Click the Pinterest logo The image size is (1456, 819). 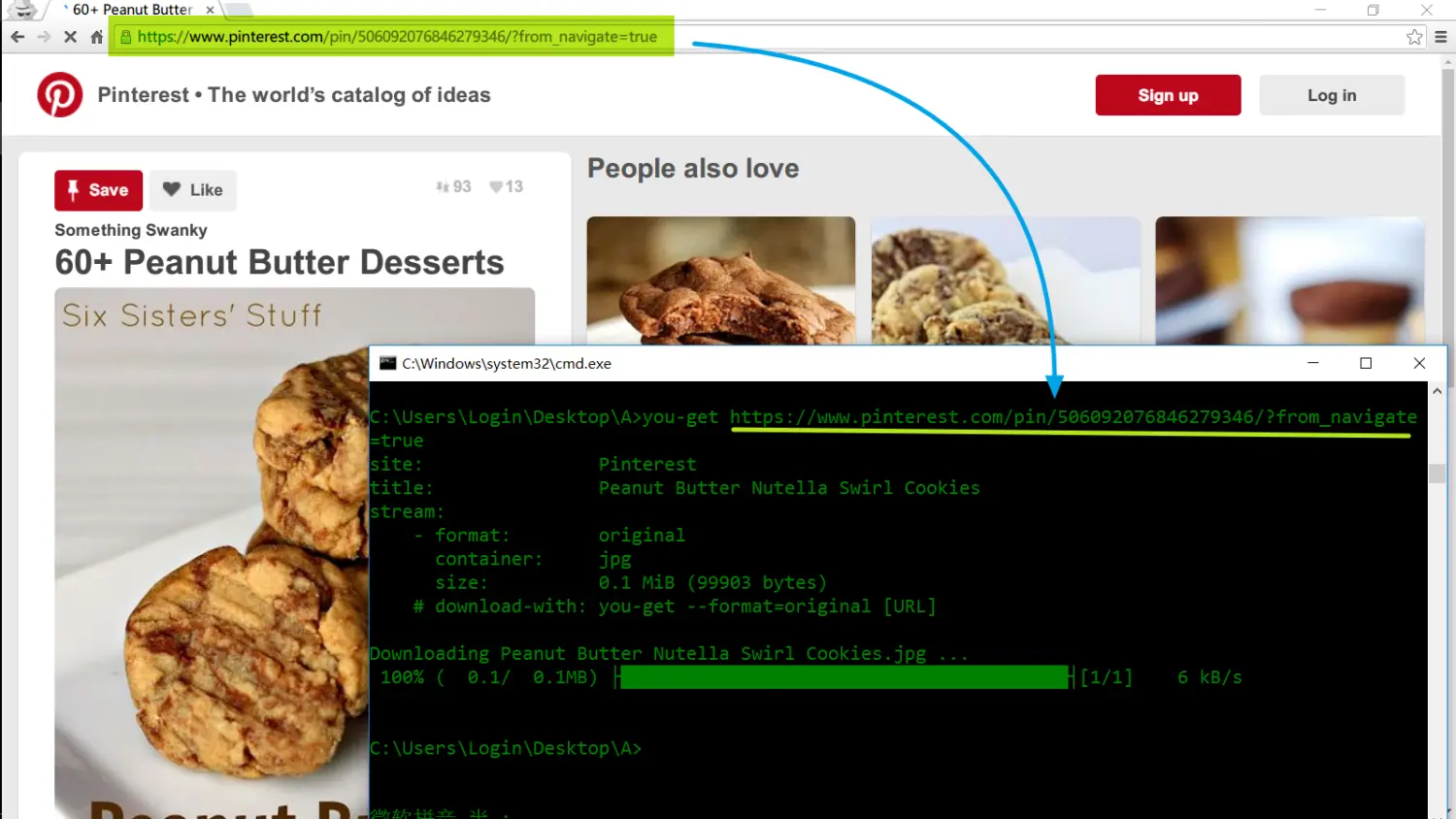pyautogui.click(x=60, y=95)
